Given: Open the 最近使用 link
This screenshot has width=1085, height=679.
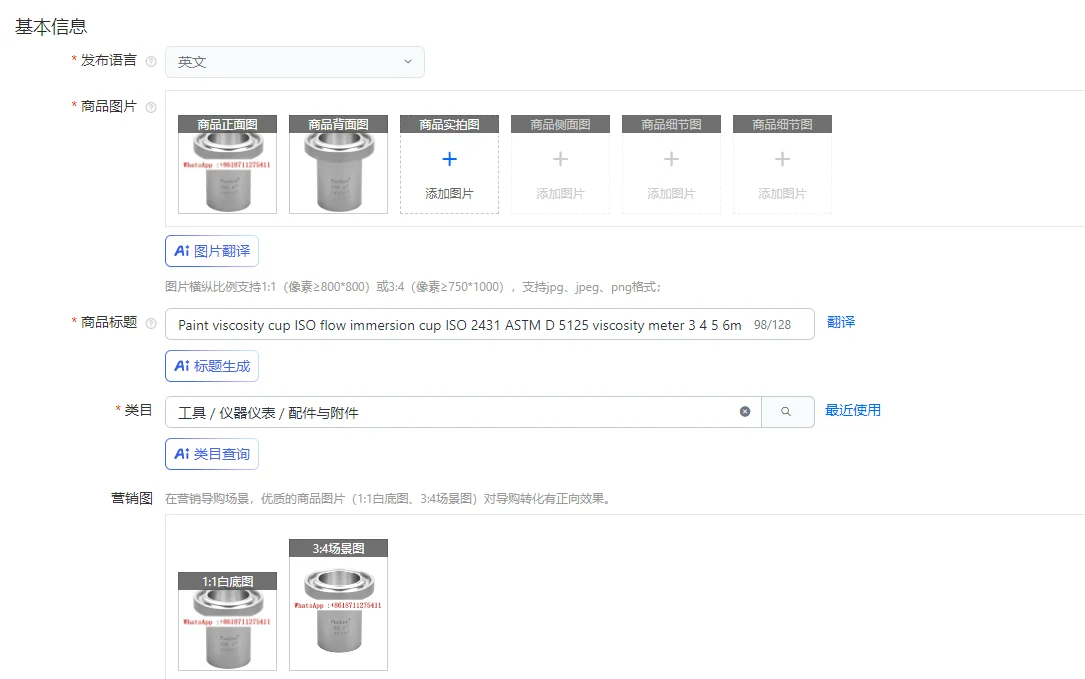Looking at the screenshot, I should coord(852,410).
